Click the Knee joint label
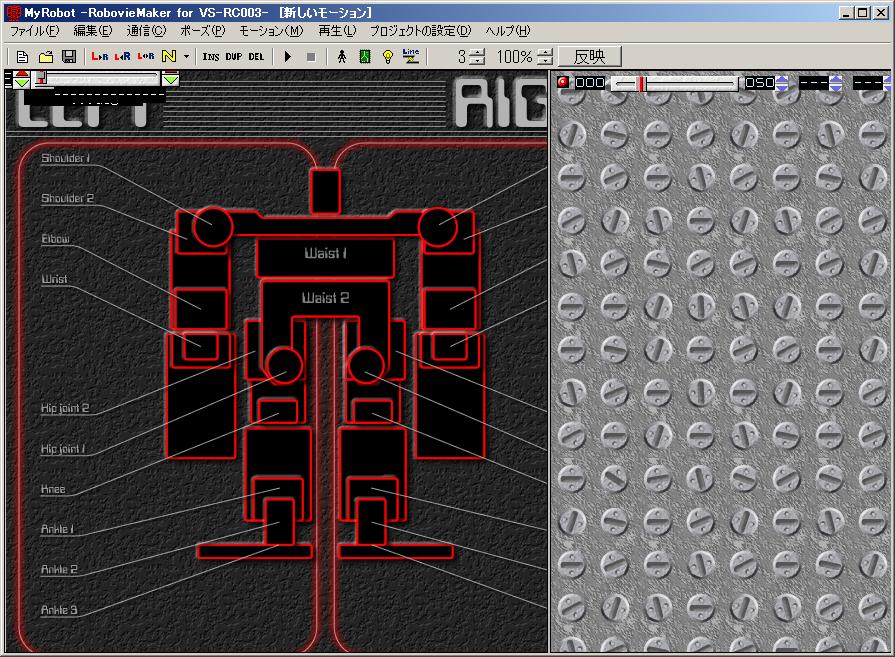Viewport: 895px width, 657px height. click(x=53, y=489)
